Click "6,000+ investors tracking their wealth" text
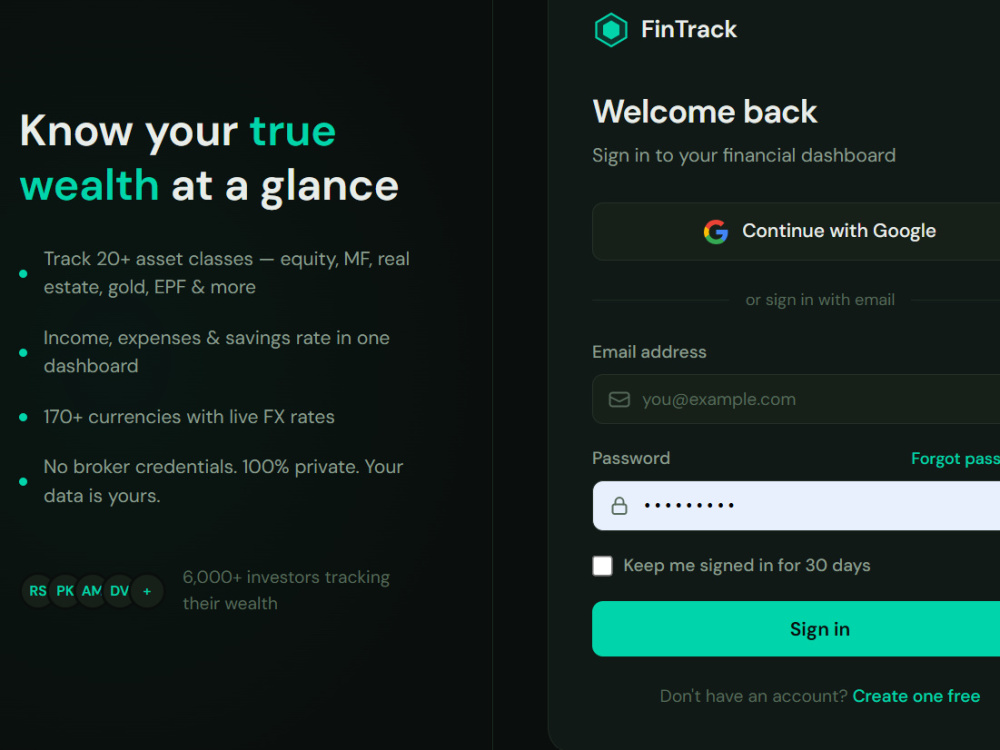This screenshot has width=1000, height=750. (x=286, y=591)
